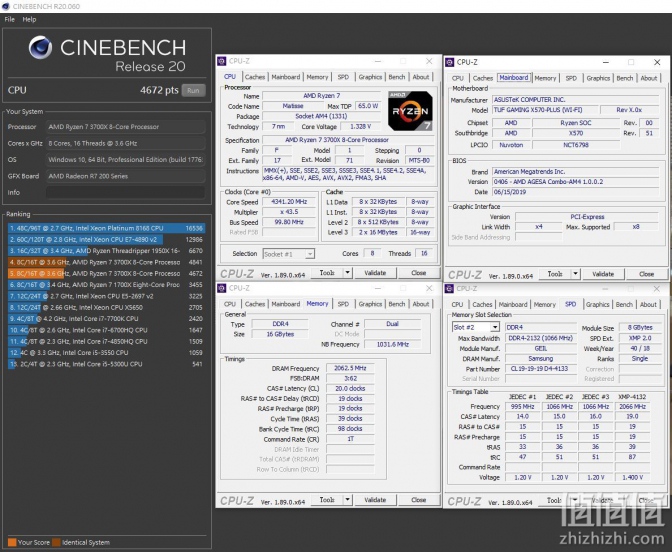672x552 pixels.
Task: Open CPU tab in the SPD CPU-Z window
Action: click(457, 305)
